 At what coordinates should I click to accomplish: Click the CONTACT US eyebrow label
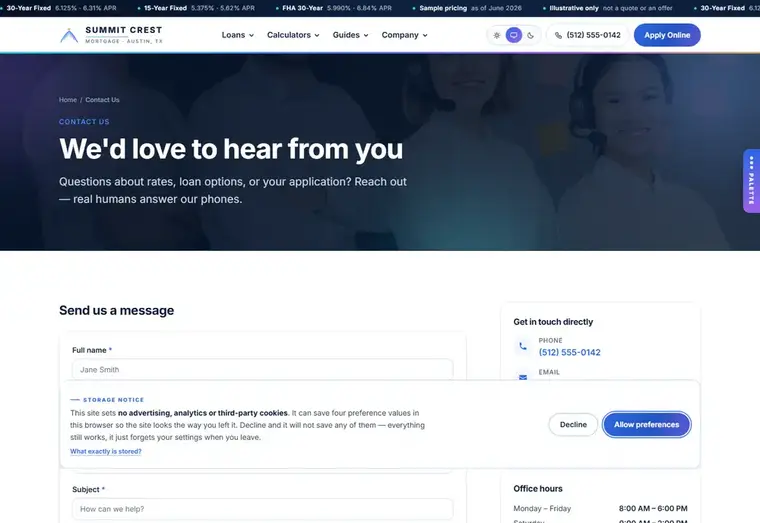pos(84,122)
